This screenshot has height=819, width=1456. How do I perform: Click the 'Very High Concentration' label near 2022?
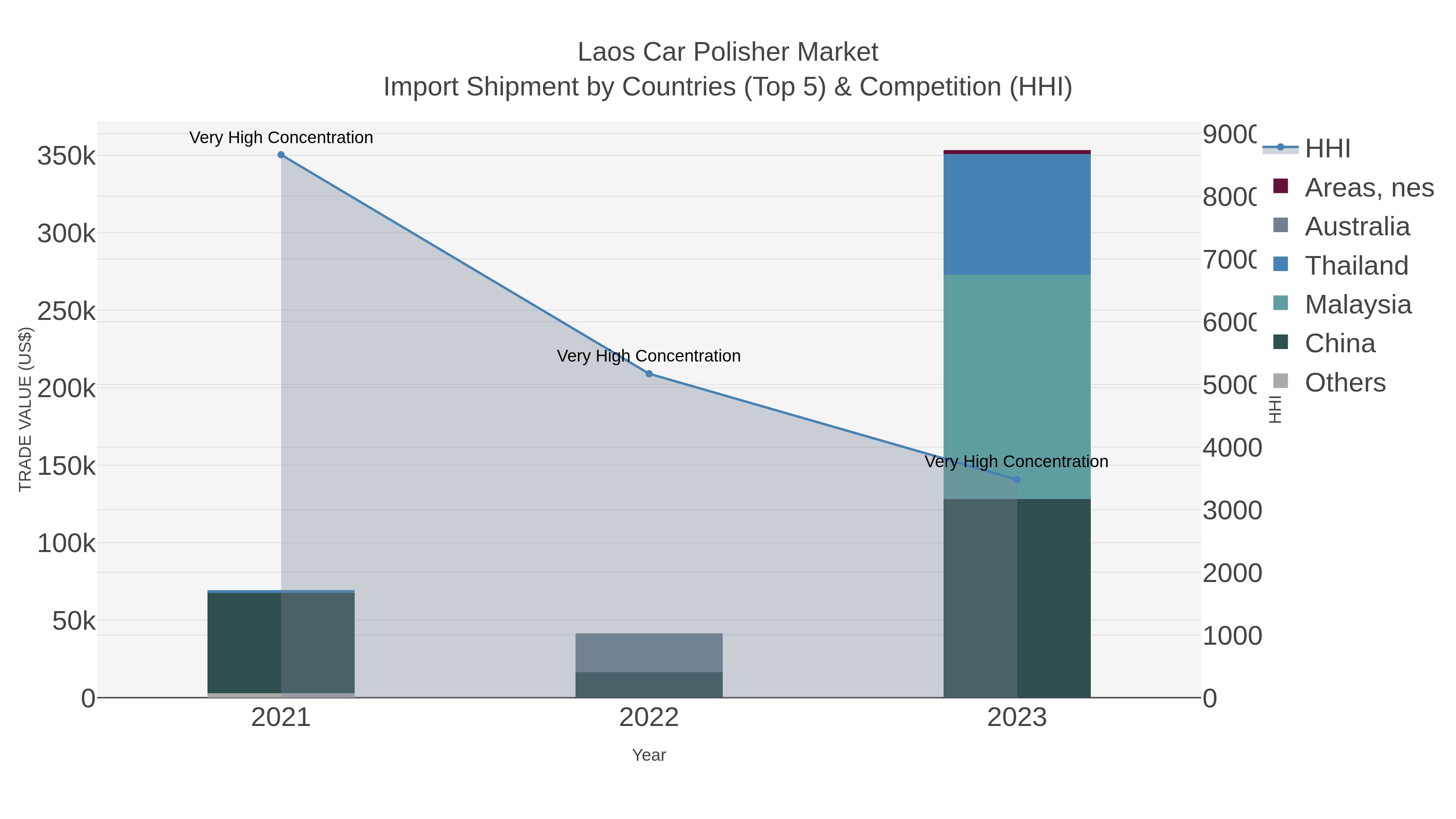pos(649,356)
